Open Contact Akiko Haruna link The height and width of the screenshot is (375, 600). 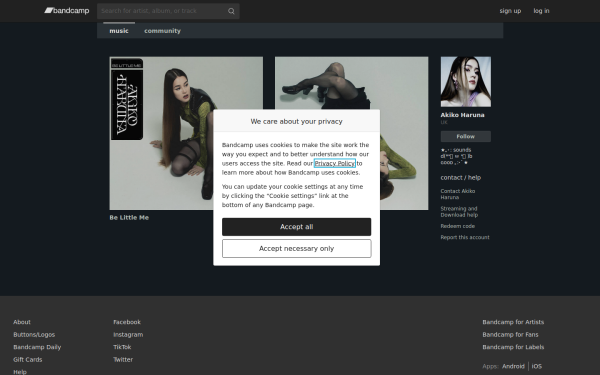(x=458, y=194)
